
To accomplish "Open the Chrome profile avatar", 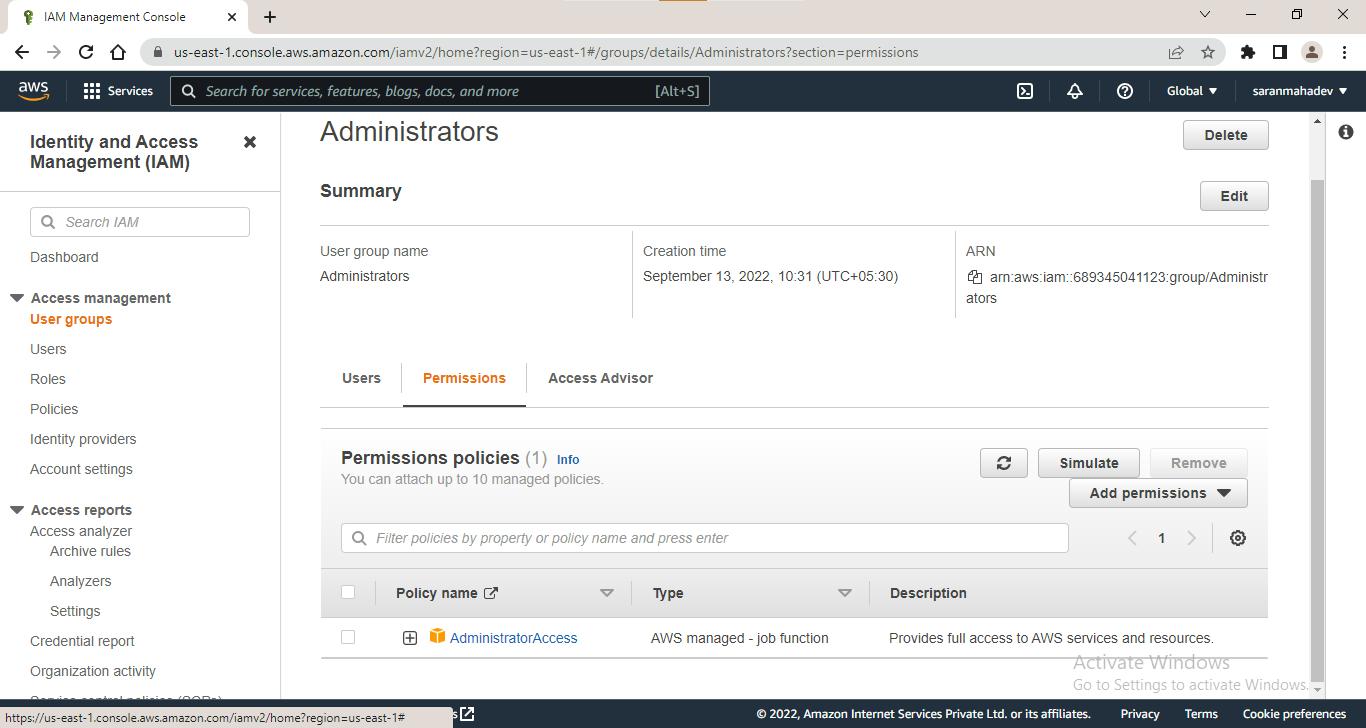I will point(1312,52).
